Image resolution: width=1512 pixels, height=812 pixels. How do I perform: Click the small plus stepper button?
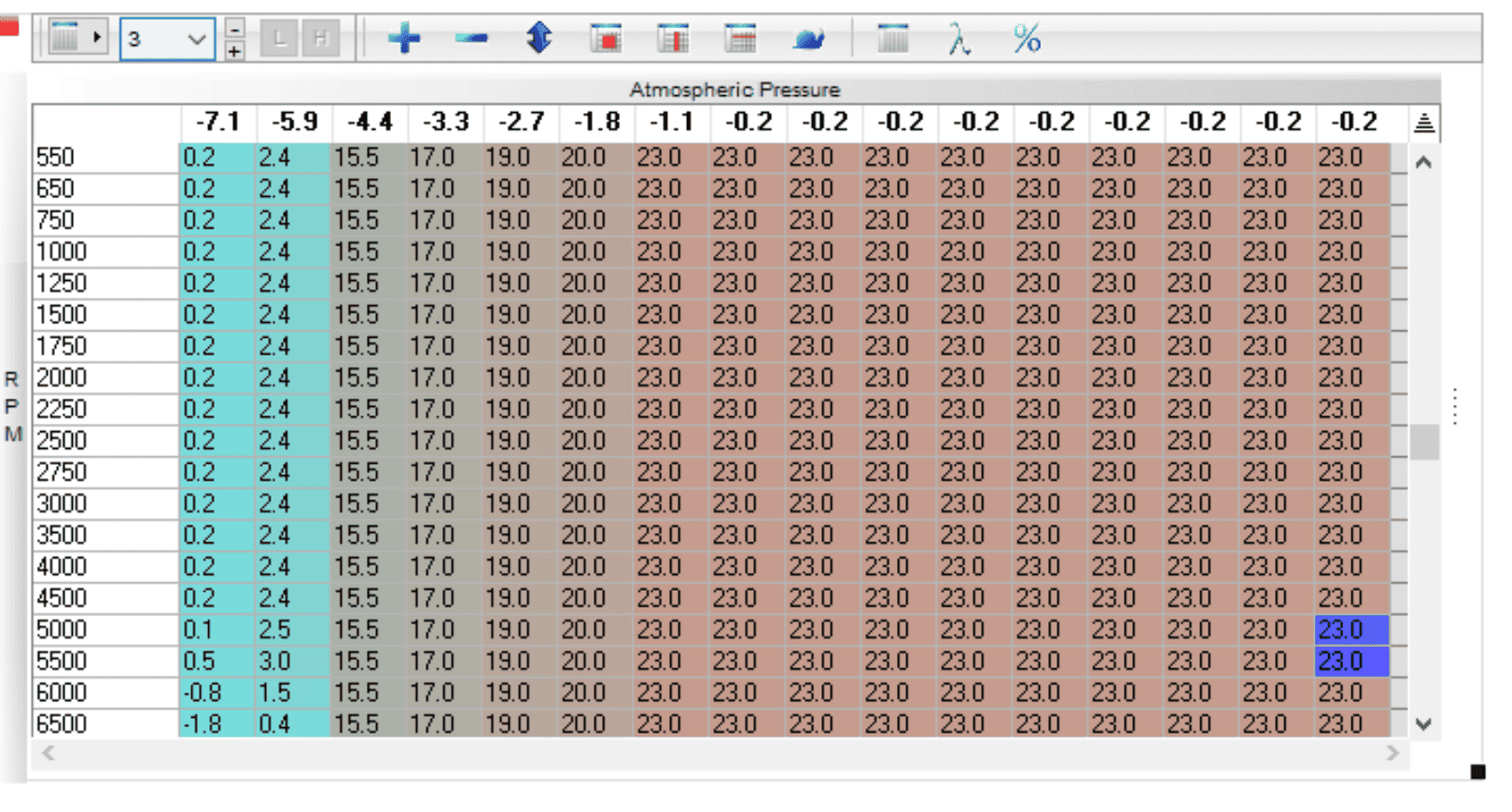pyautogui.click(x=234, y=50)
